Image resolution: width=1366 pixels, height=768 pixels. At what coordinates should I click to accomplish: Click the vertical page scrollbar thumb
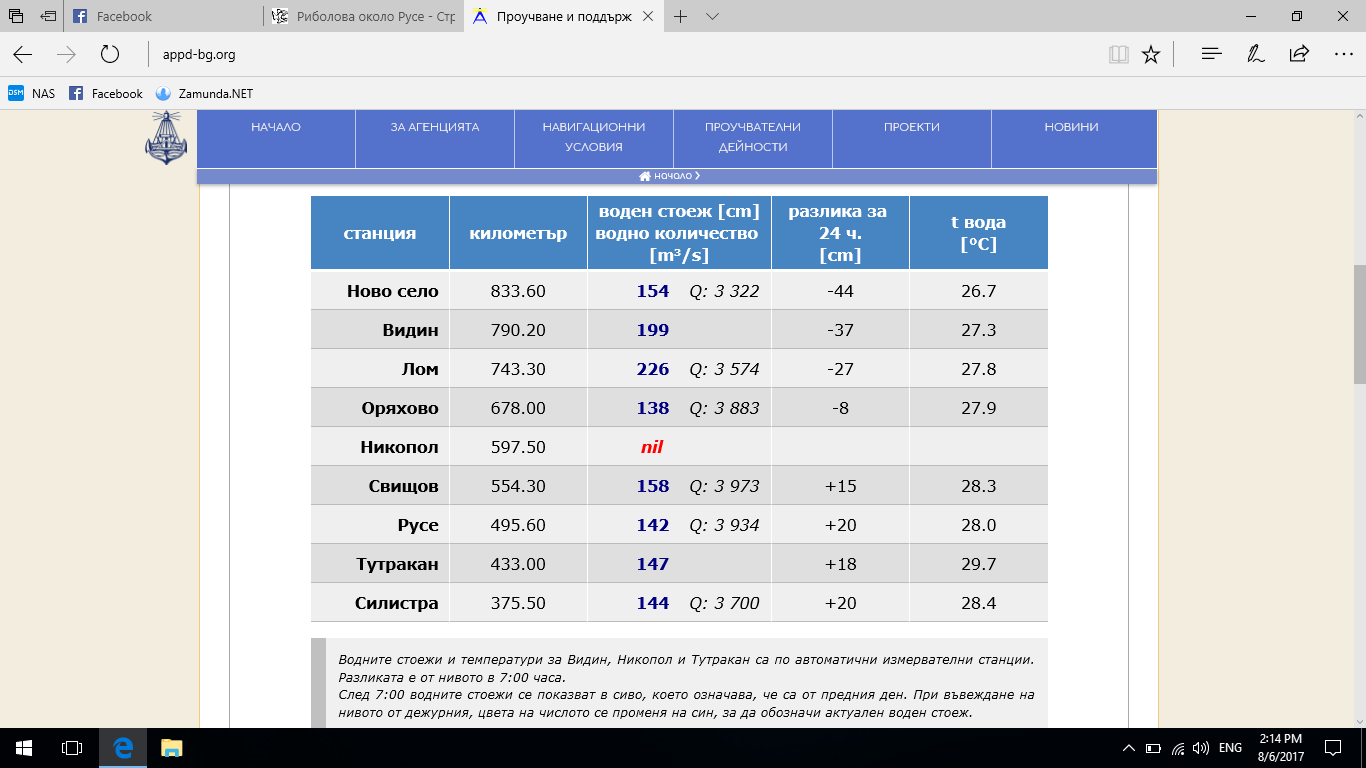(1359, 325)
